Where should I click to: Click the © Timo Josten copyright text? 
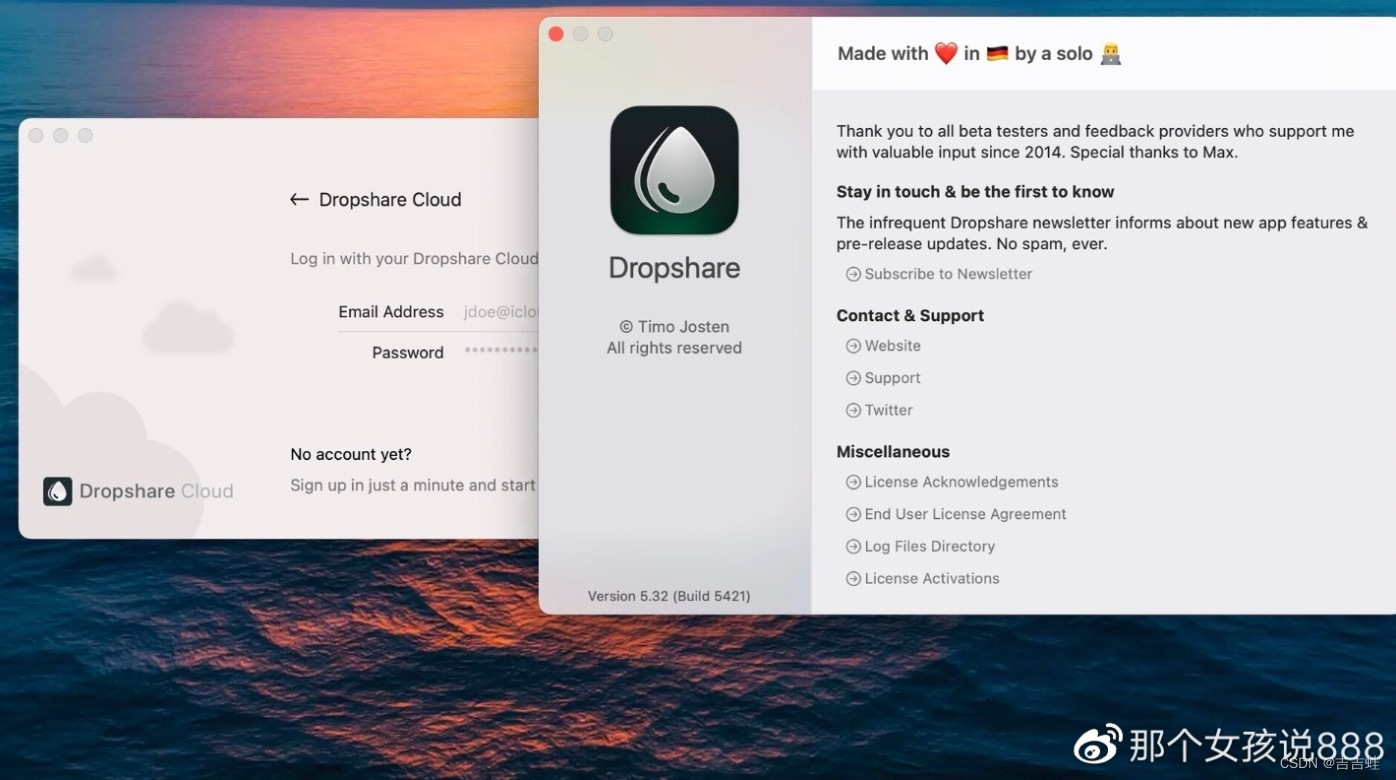674,327
